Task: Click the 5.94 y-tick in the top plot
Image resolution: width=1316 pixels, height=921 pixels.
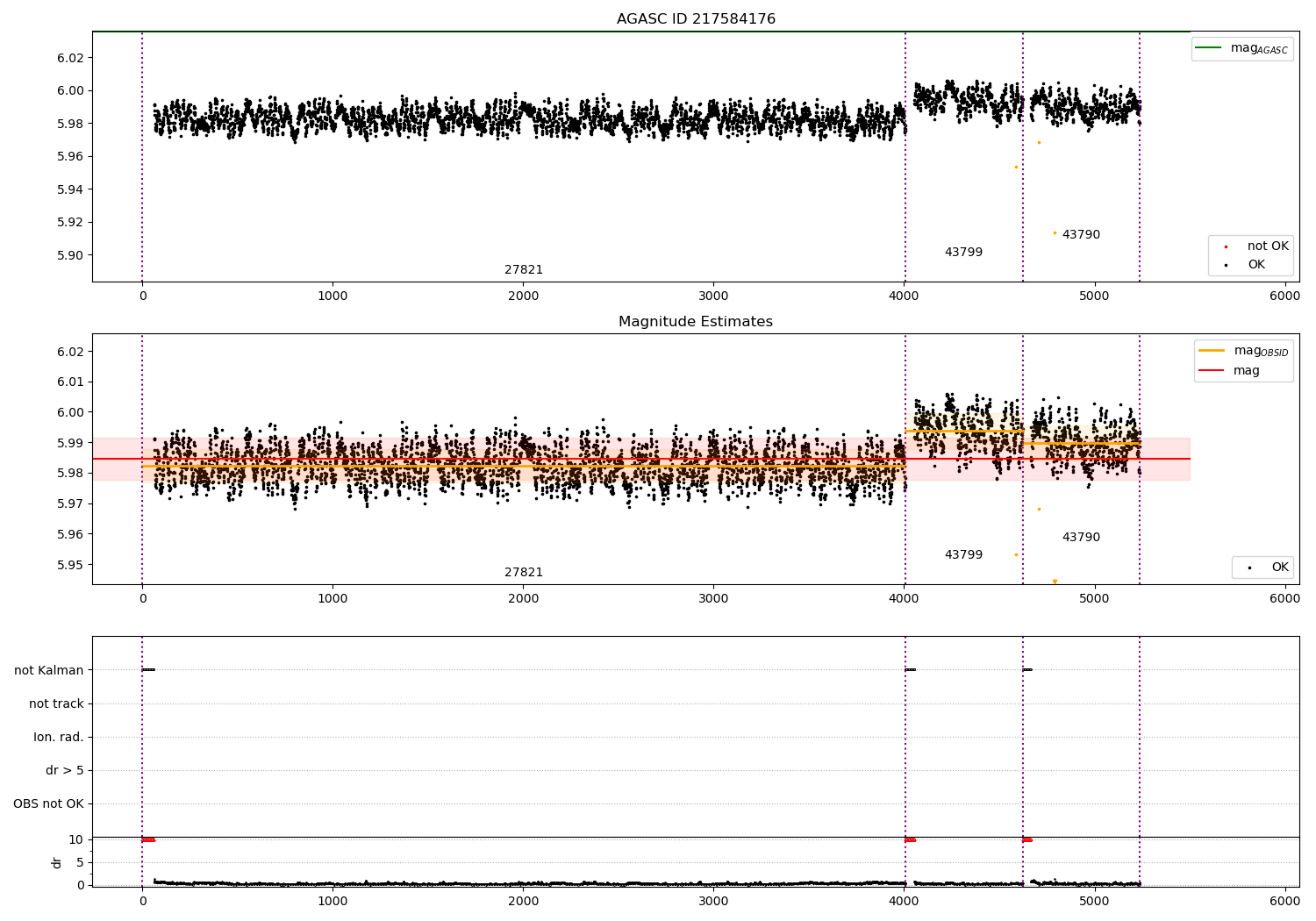Action: click(70, 189)
